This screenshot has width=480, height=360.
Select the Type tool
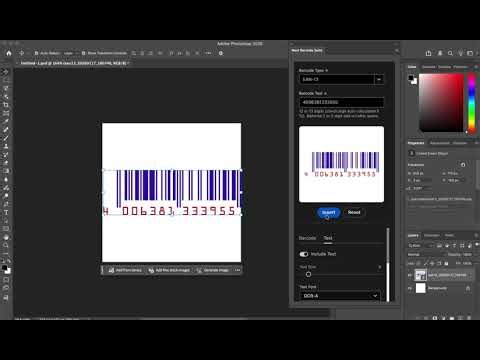point(6,212)
